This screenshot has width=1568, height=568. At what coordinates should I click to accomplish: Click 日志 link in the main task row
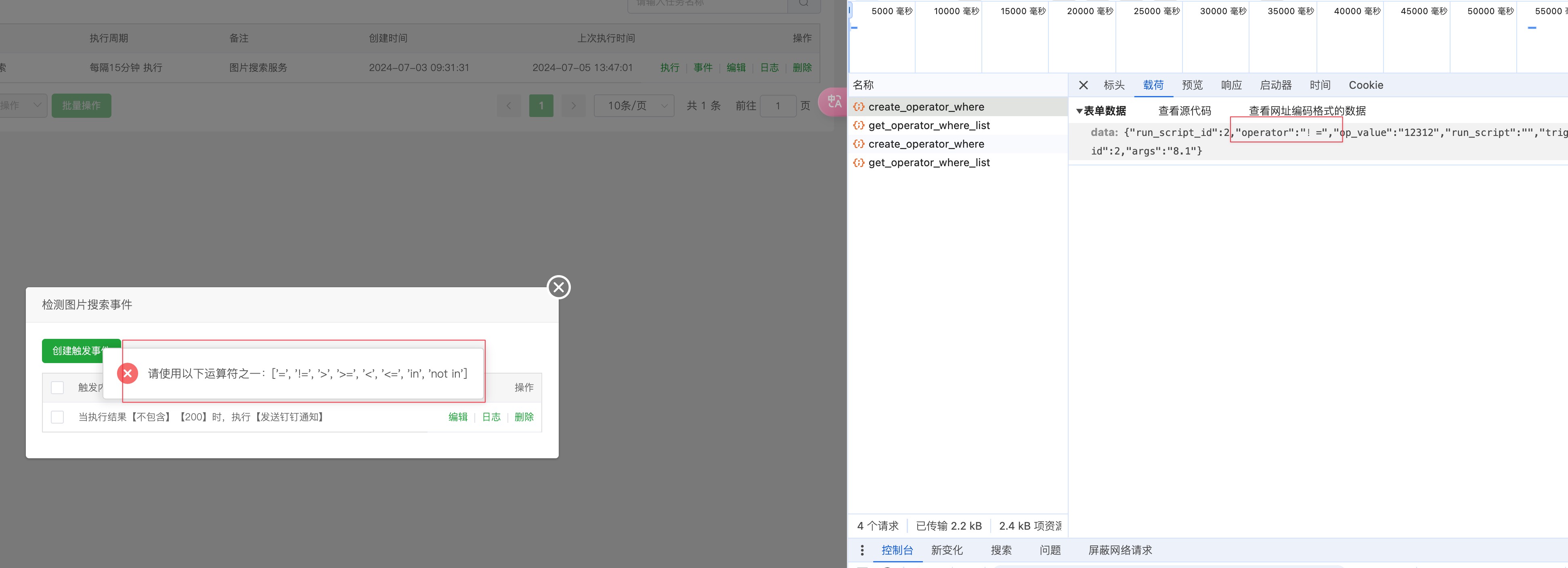tap(769, 67)
